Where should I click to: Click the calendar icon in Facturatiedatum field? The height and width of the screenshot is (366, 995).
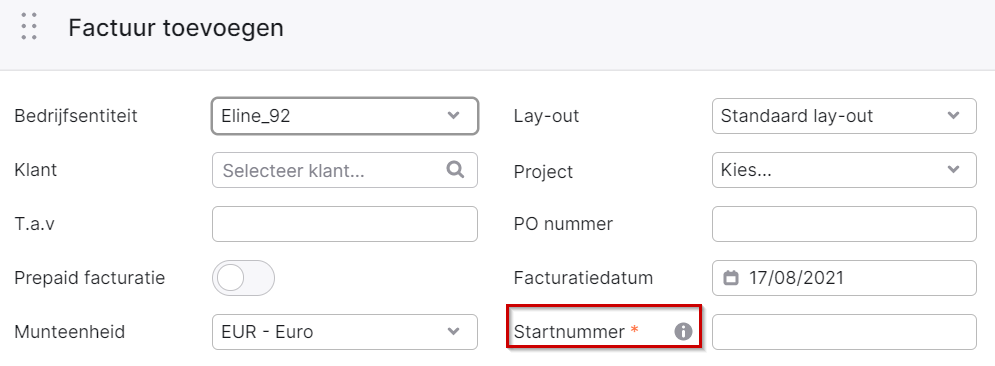[x=731, y=278]
